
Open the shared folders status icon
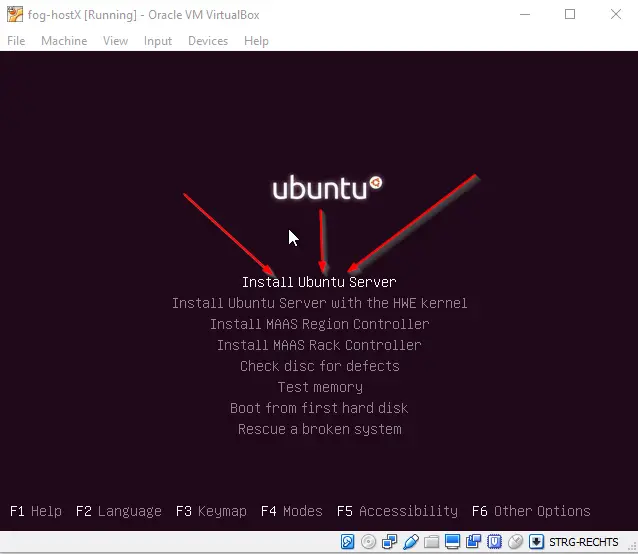pos(431,541)
